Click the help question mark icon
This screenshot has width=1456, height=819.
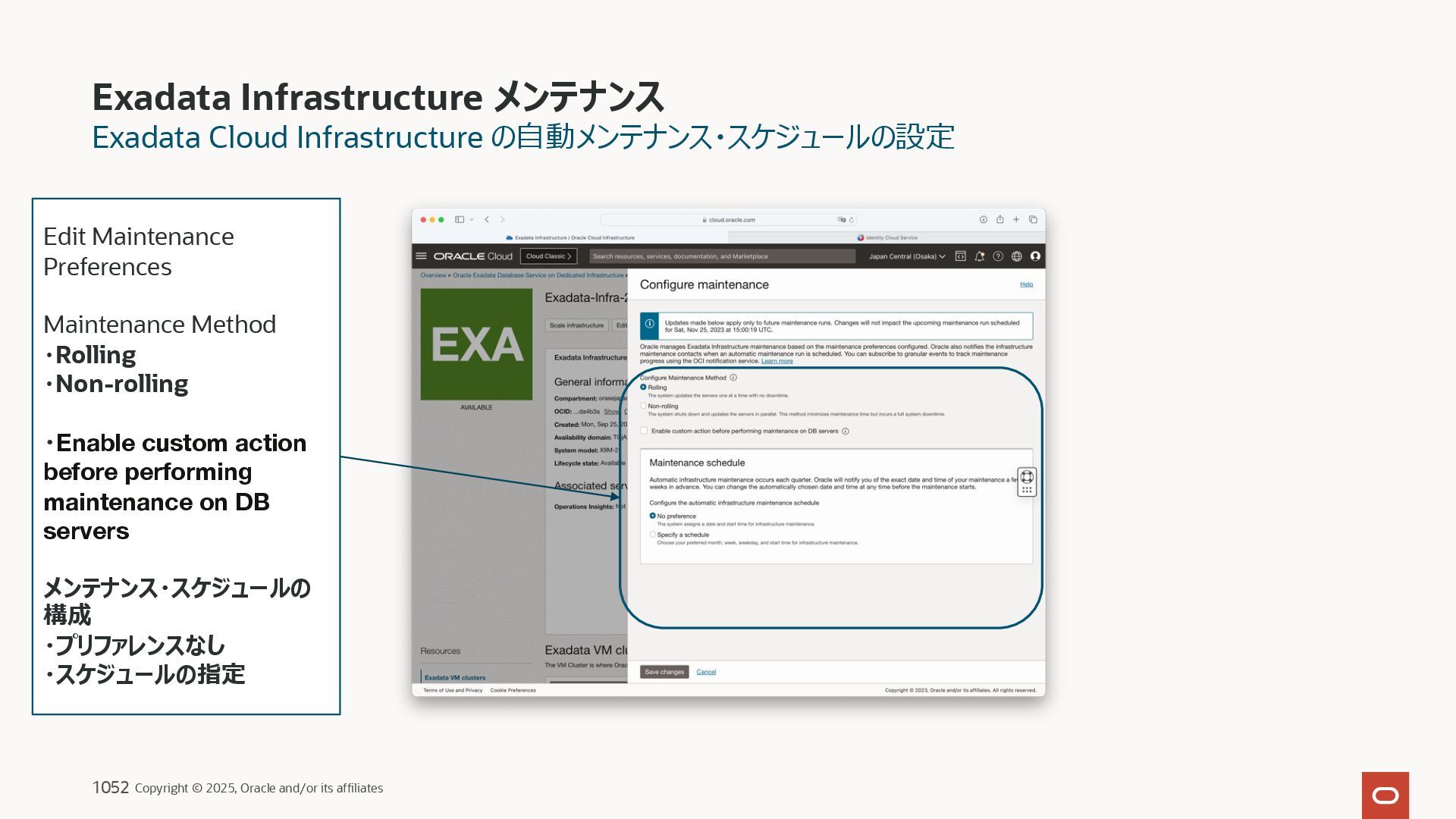tap(998, 256)
